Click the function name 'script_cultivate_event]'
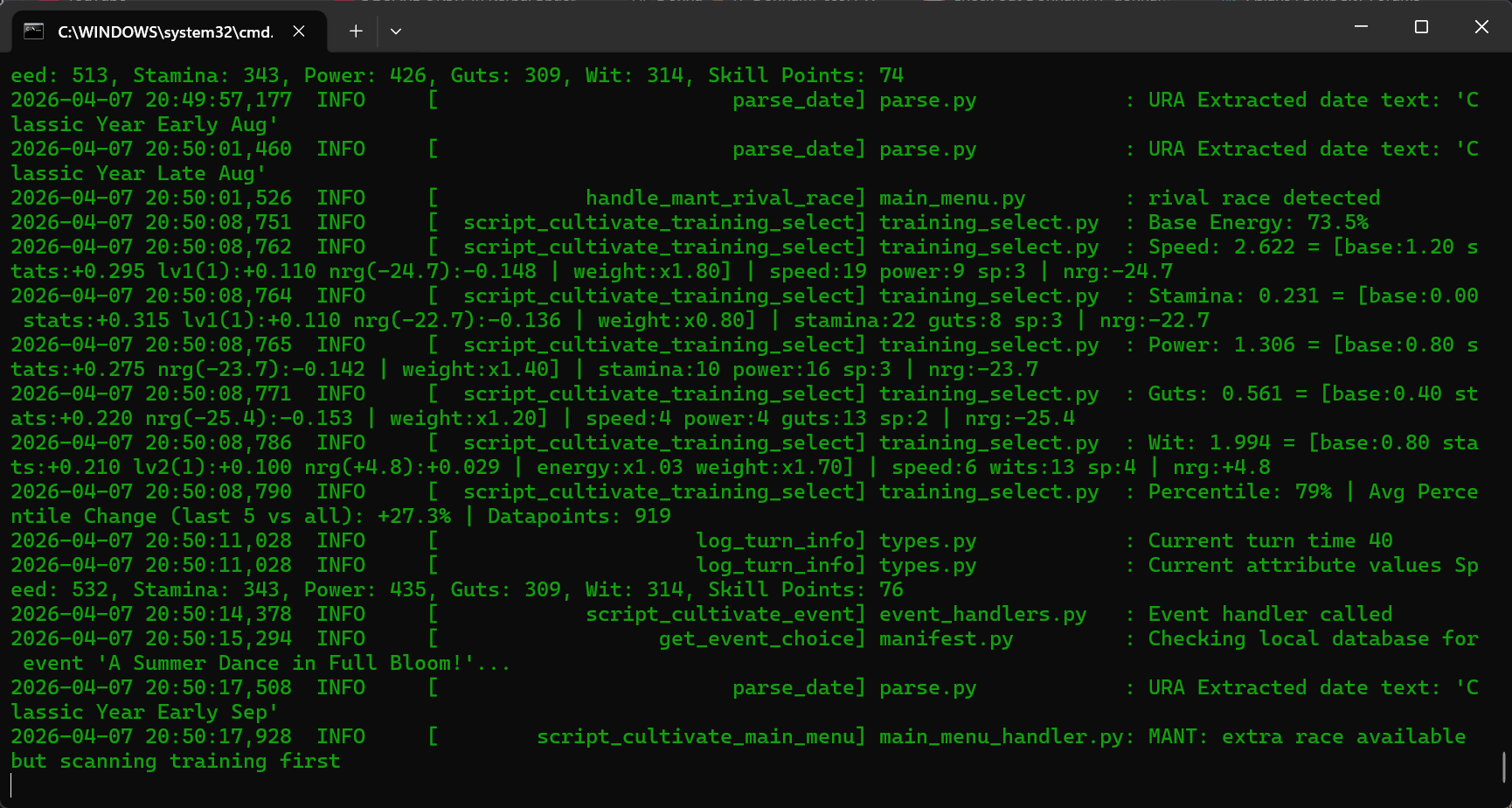This screenshot has height=808, width=1512. [x=725, y=614]
